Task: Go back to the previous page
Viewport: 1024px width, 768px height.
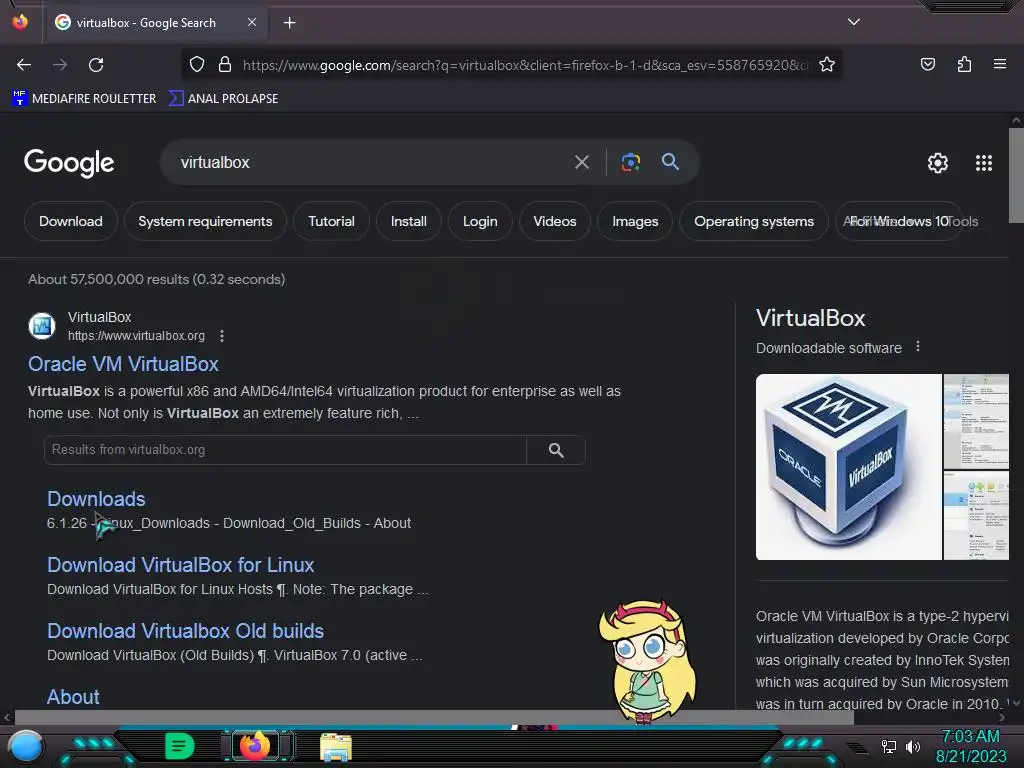Action: pos(24,65)
